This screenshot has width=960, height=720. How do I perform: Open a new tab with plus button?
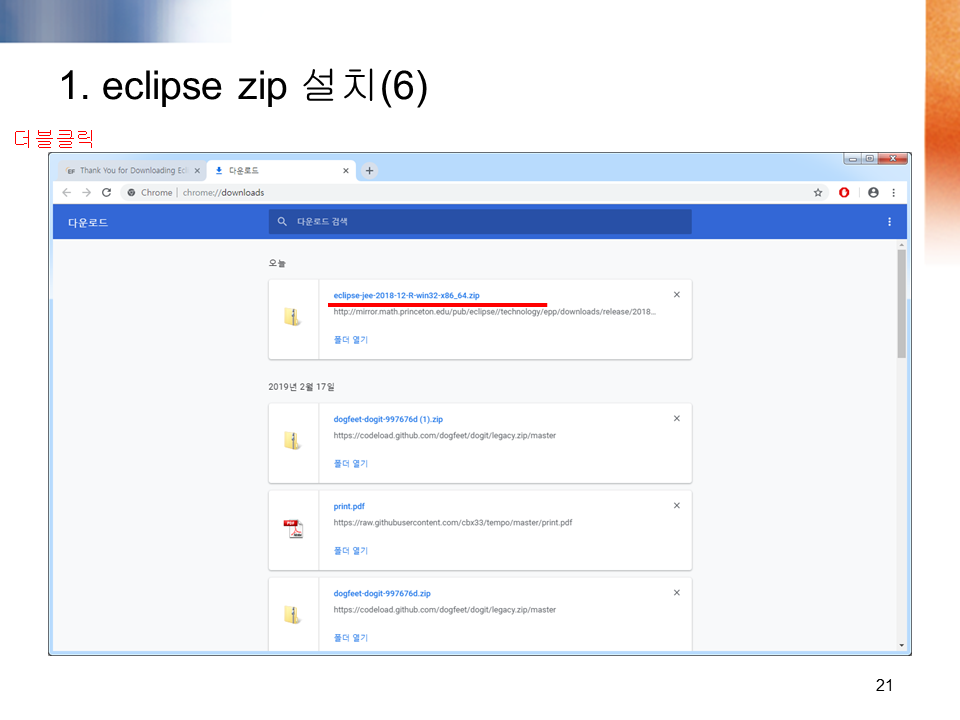coord(369,170)
